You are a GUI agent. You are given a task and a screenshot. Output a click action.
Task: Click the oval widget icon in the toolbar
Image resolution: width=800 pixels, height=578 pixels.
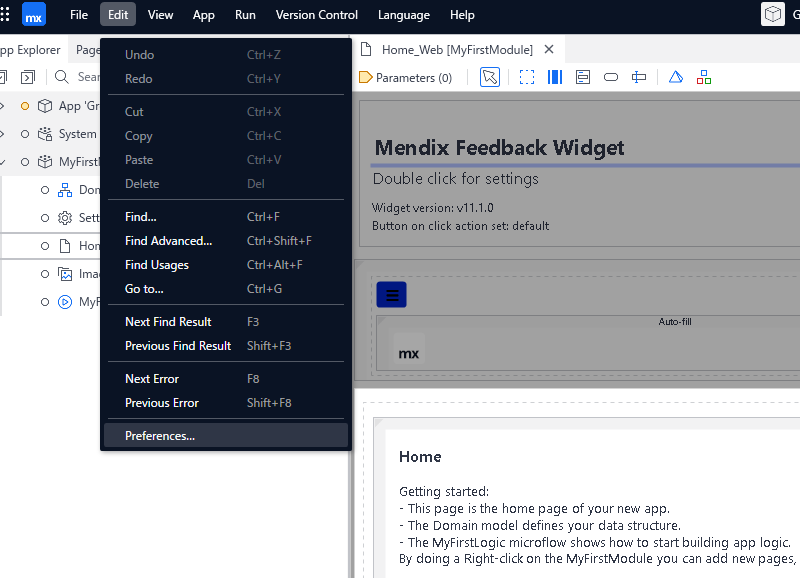[611, 77]
